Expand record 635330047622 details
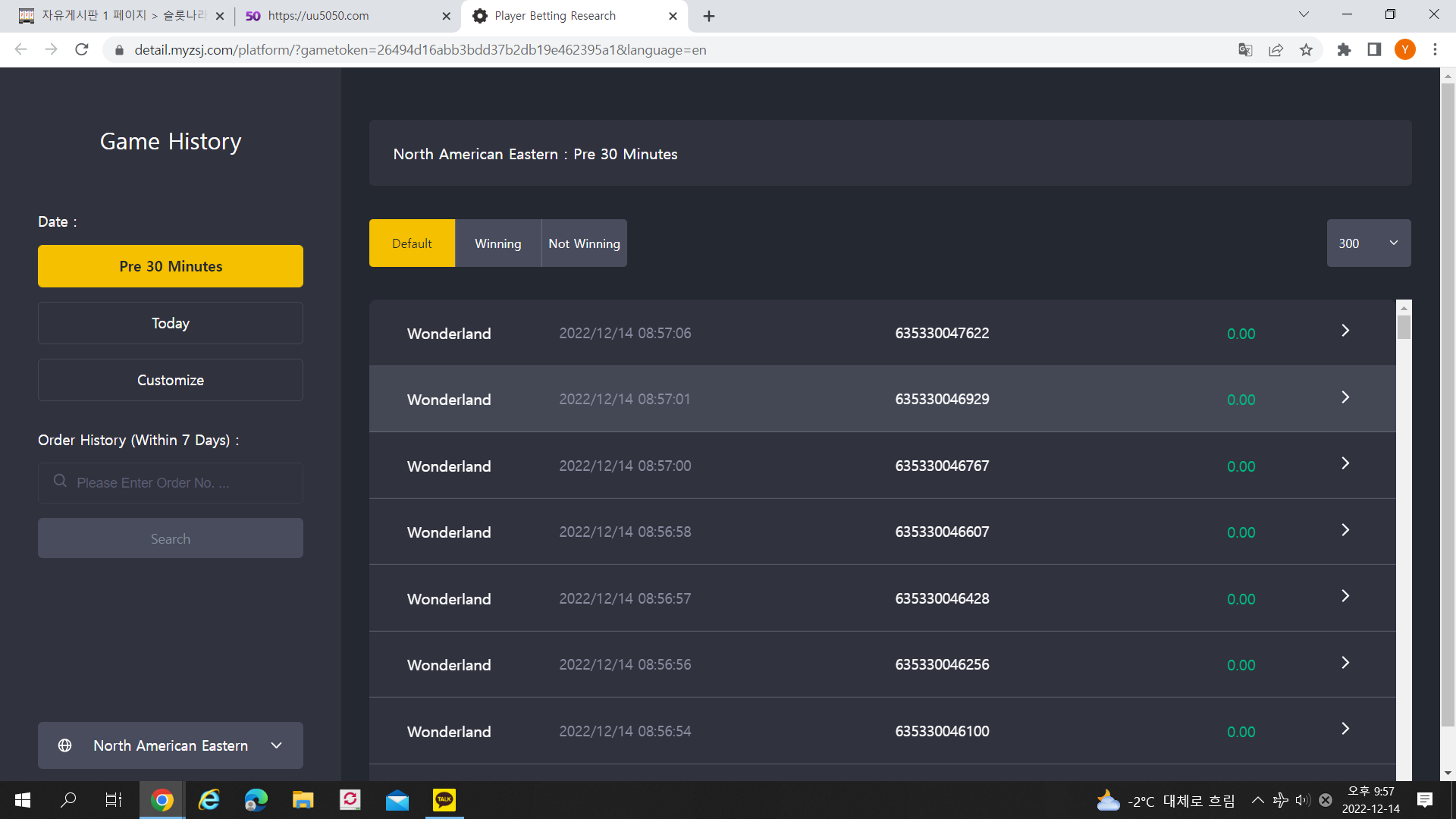The height and width of the screenshot is (819, 1456). coord(1345,331)
